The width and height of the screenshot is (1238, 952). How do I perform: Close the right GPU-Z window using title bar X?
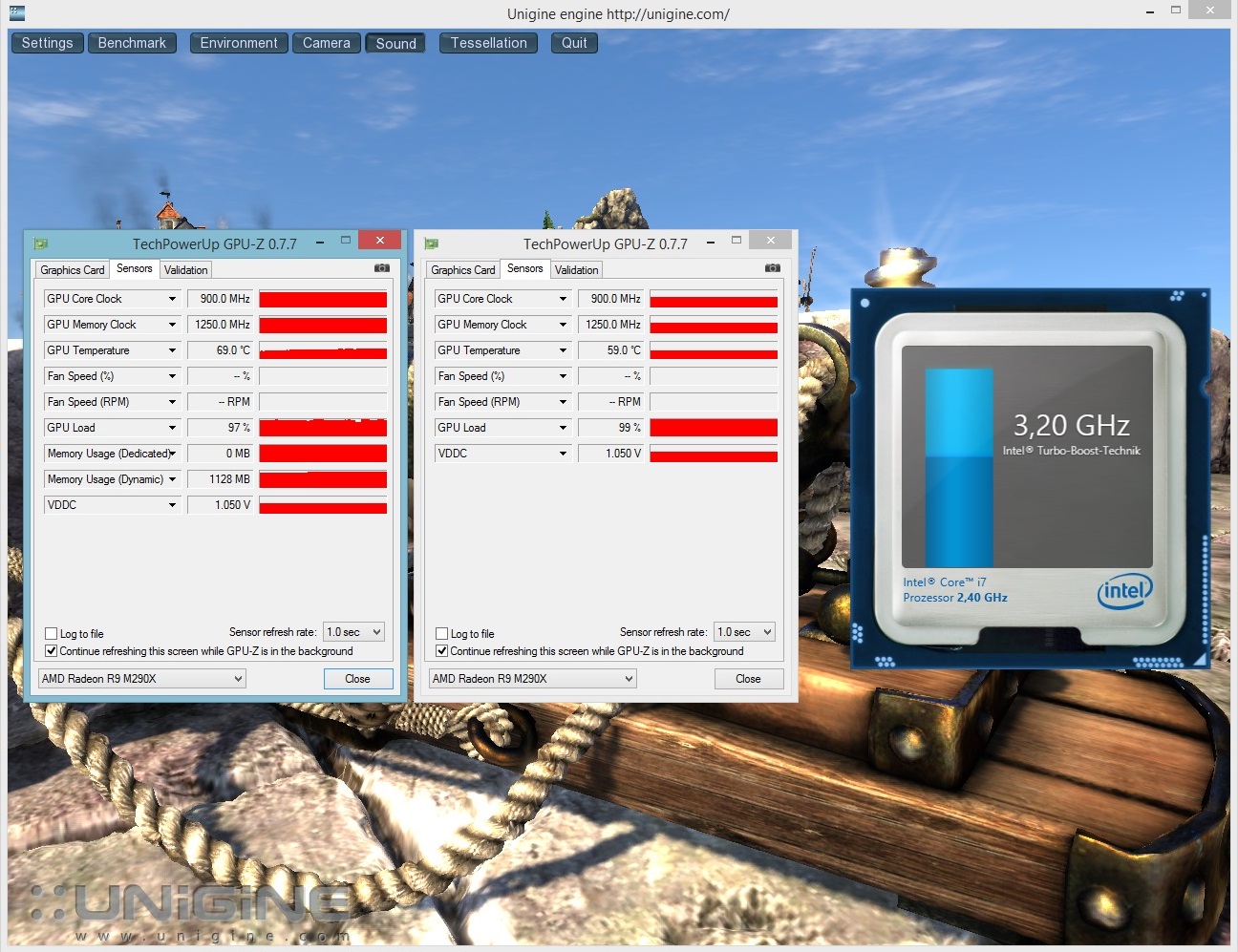click(771, 240)
